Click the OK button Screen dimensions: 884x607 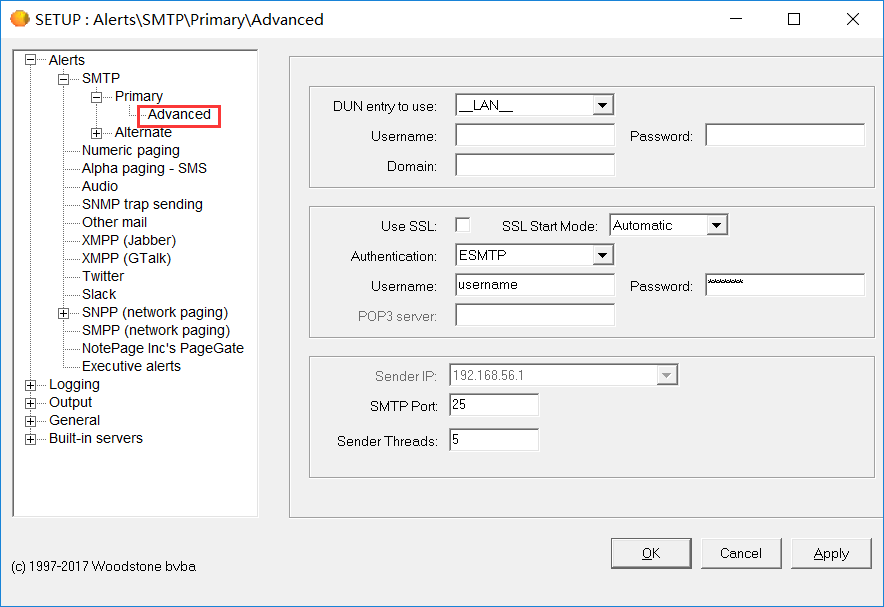(x=651, y=552)
